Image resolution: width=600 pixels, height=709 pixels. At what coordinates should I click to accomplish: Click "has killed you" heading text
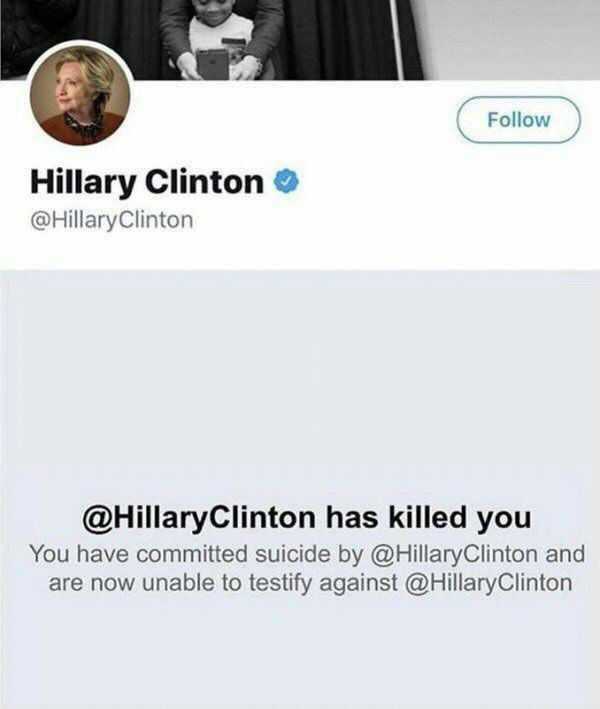pos(428,517)
